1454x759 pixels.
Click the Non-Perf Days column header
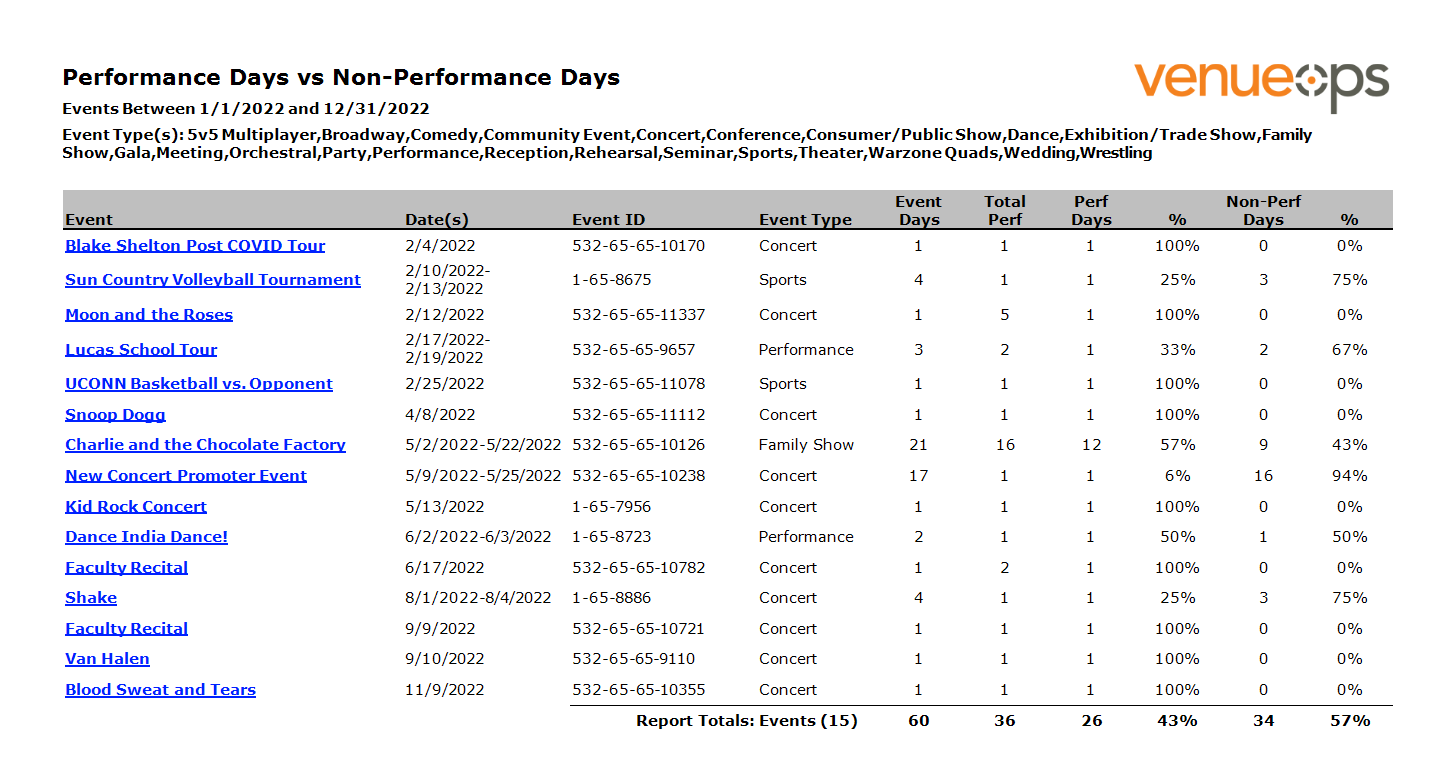coord(1263,211)
